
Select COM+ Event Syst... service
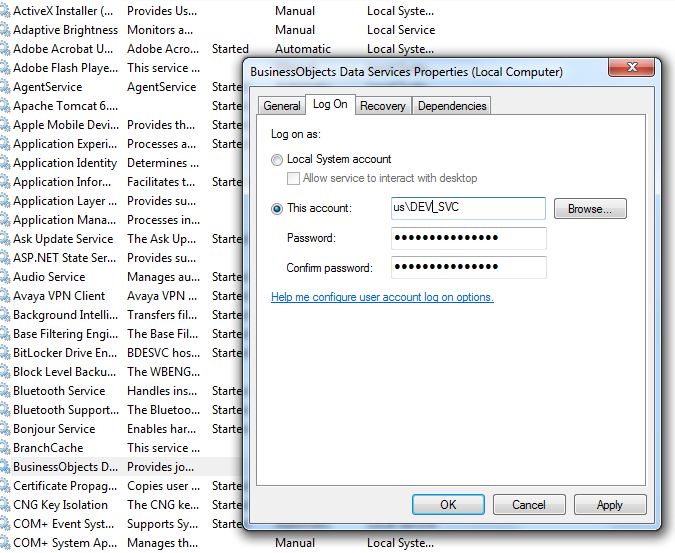click(x=64, y=524)
